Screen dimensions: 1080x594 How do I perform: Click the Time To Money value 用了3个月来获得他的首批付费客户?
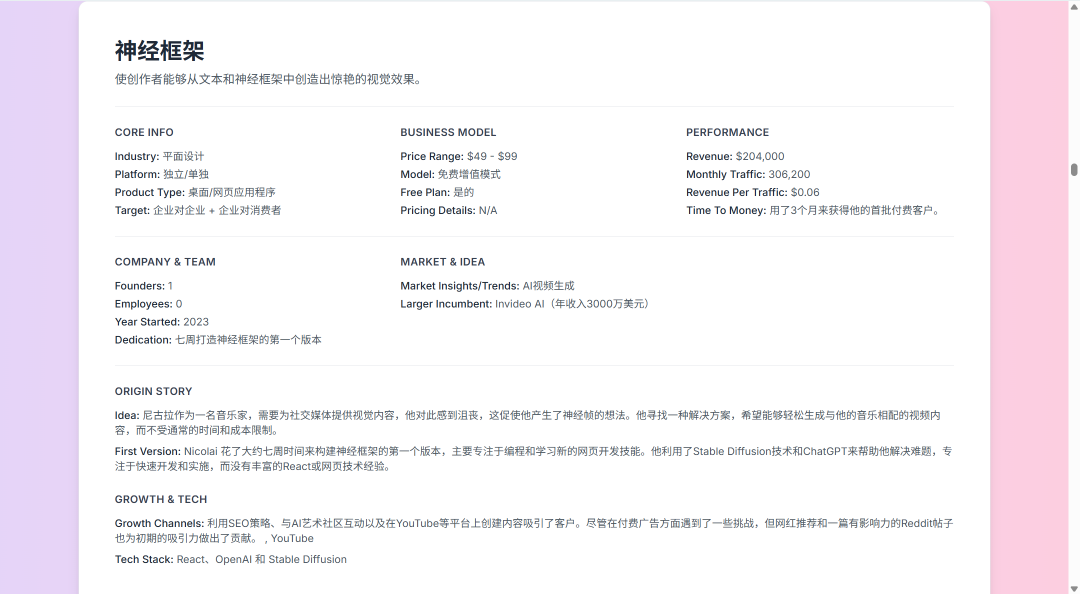(x=855, y=210)
